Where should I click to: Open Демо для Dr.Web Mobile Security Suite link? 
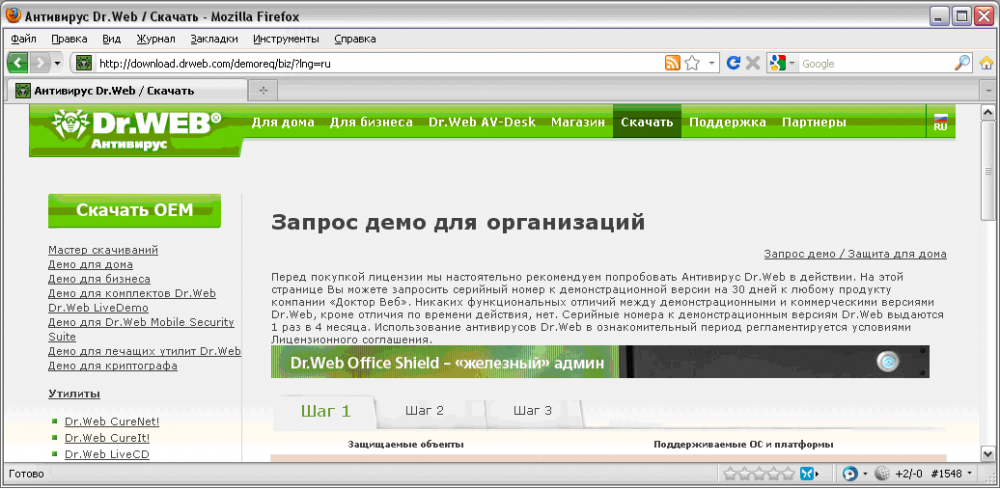(x=141, y=330)
